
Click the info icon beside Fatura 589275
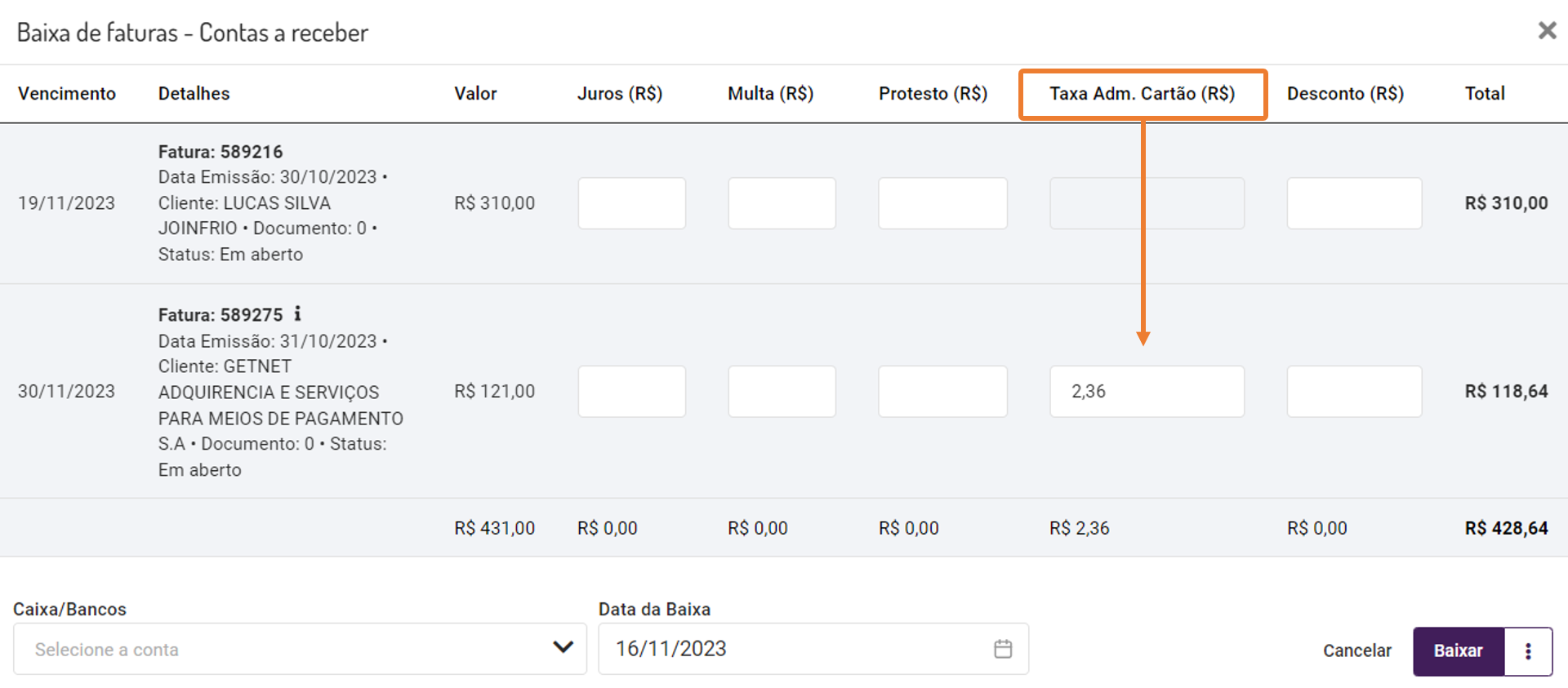[x=298, y=313]
